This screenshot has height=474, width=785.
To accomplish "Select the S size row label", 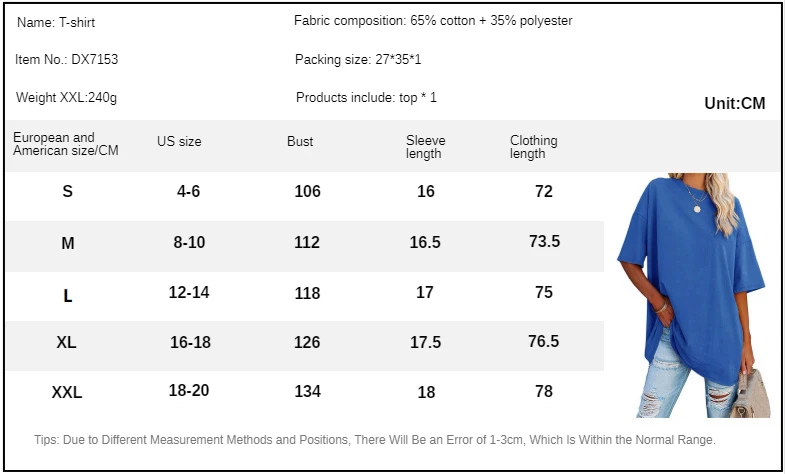I will click(68, 191).
